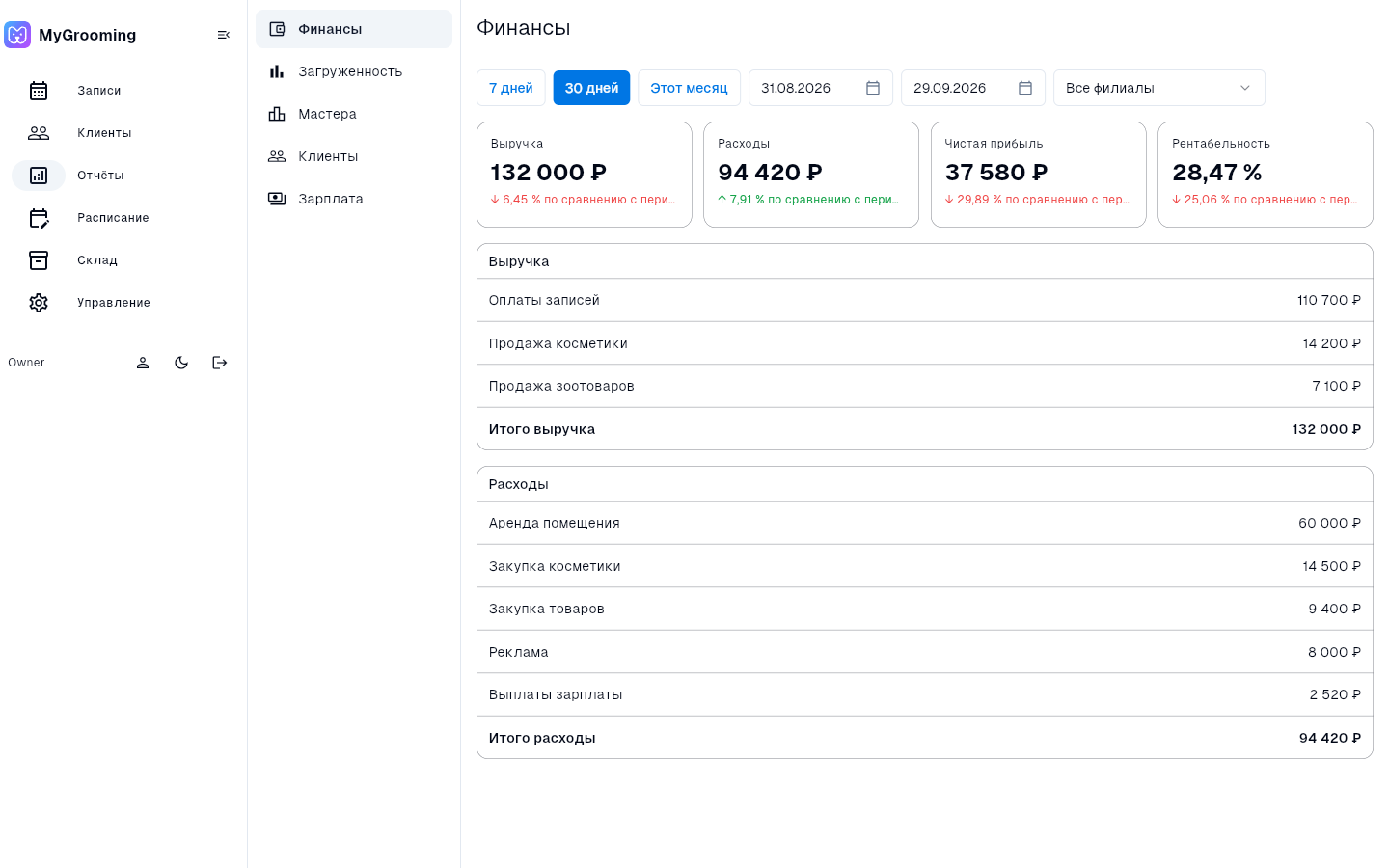Open the user profile icon
Image resolution: width=1389 pixels, height=868 pixels.
tap(143, 363)
